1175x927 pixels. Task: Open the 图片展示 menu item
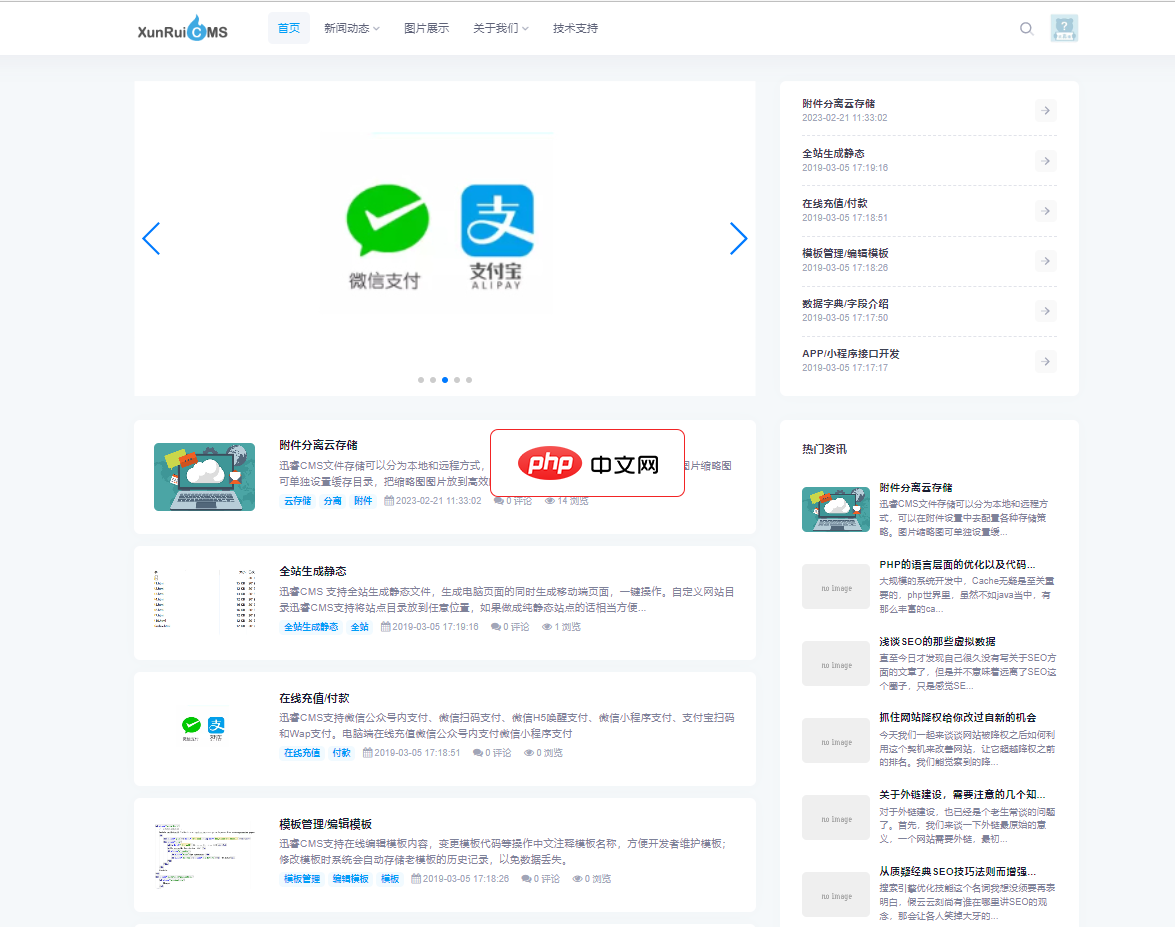click(x=426, y=28)
